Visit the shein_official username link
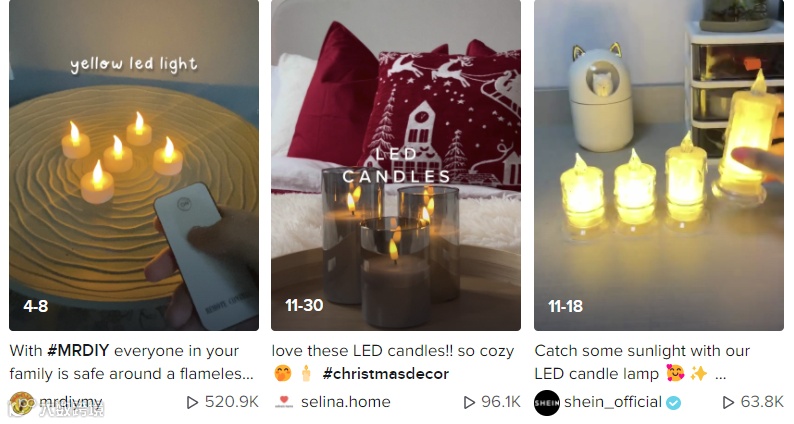Screen dimensions: 794x424 click(x=613, y=402)
